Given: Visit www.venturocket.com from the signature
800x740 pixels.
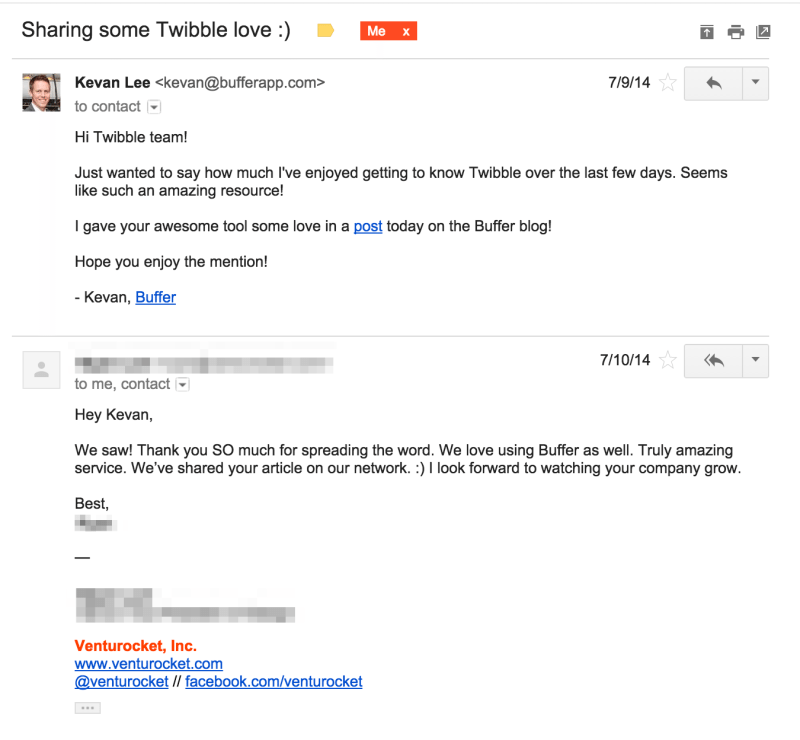Looking at the screenshot, I should (x=148, y=663).
